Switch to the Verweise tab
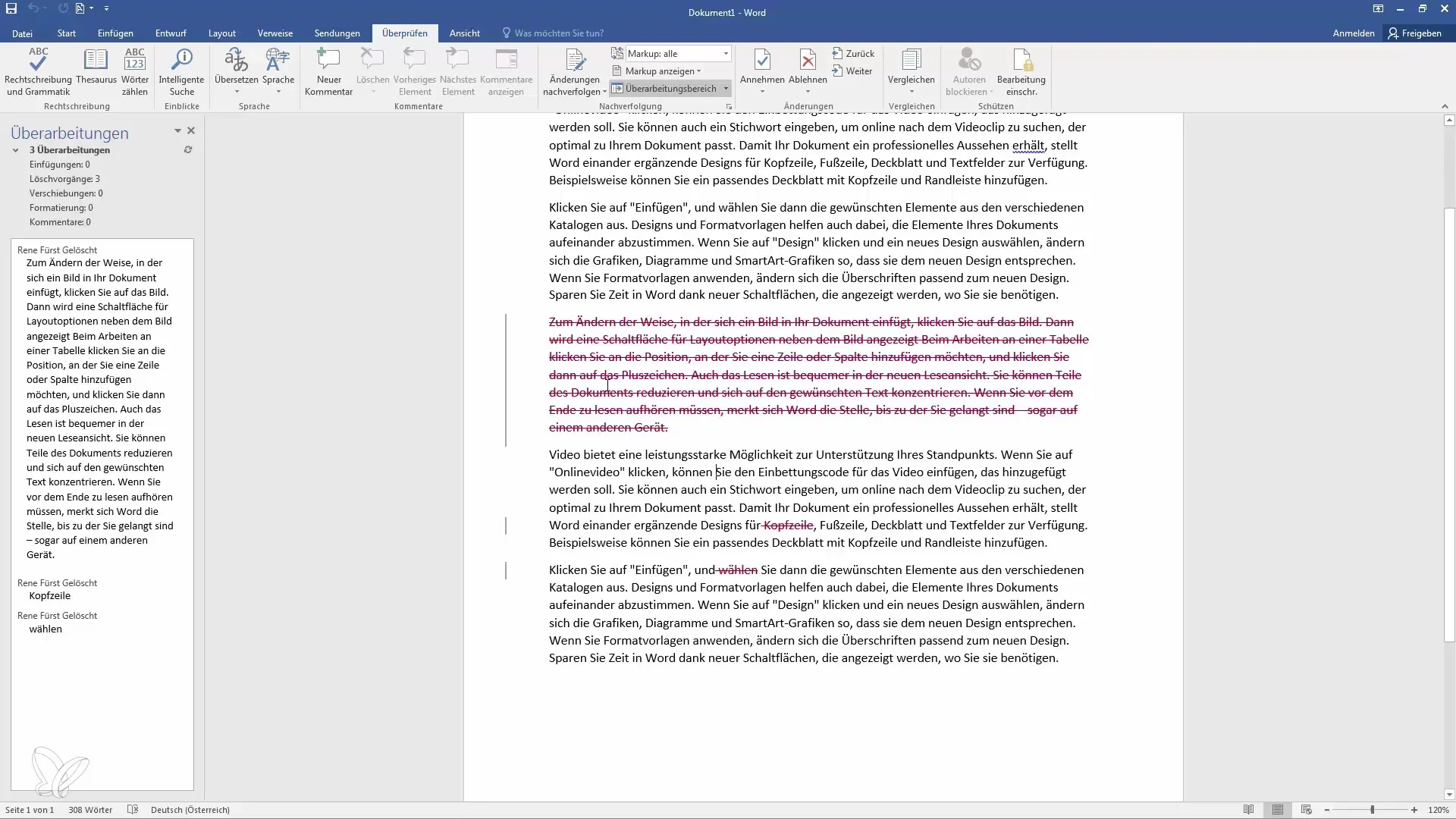This screenshot has height=819, width=1456. click(275, 33)
